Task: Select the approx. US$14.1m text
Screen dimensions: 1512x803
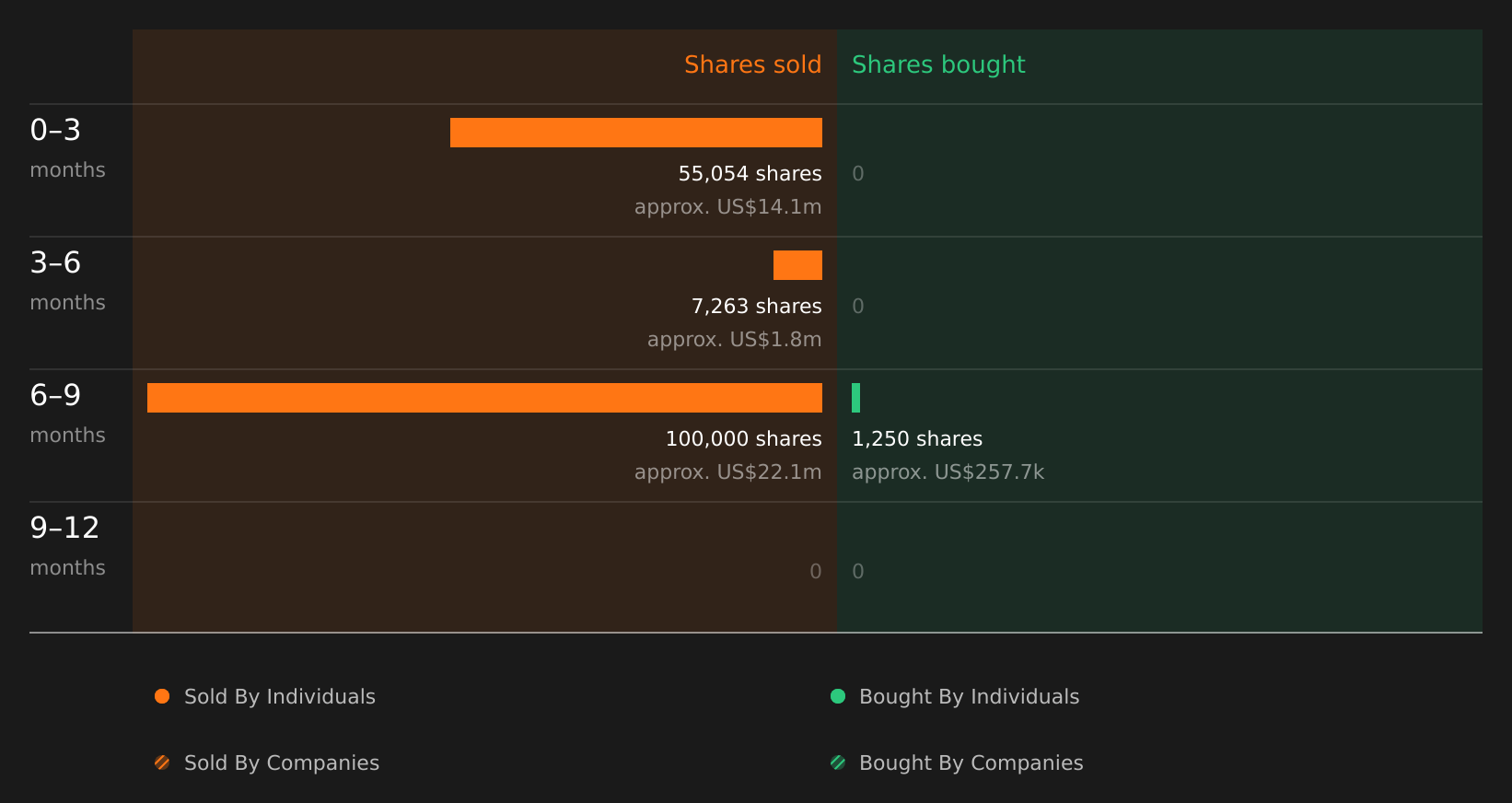Action: (x=727, y=206)
